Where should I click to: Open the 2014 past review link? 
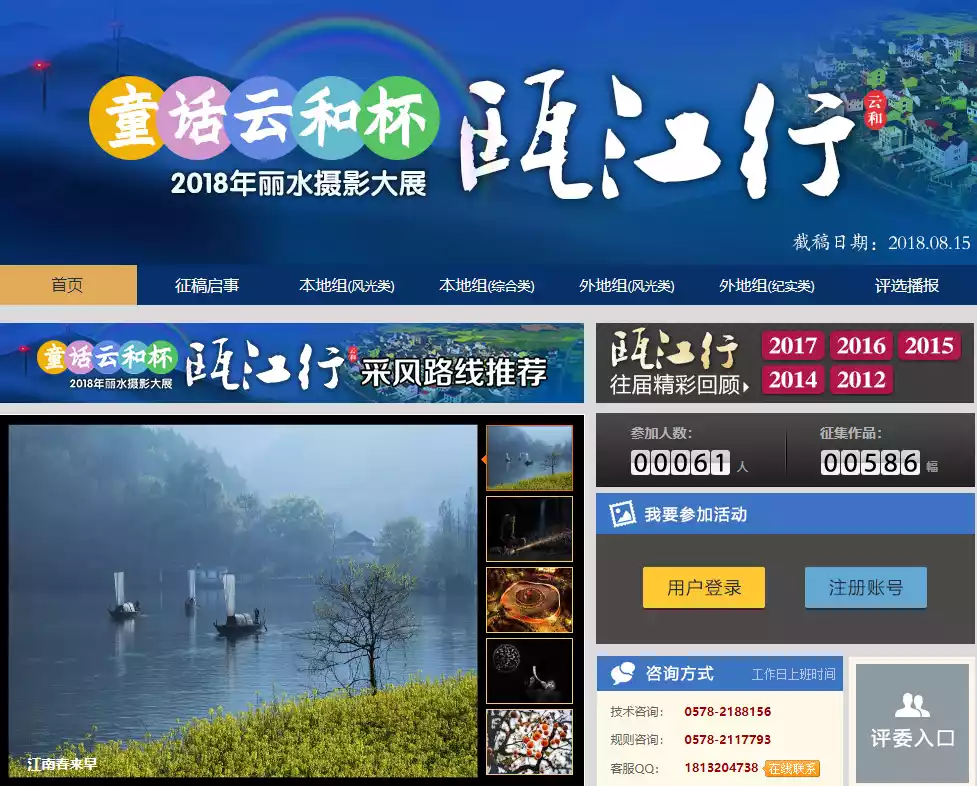[x=793, y=380]
